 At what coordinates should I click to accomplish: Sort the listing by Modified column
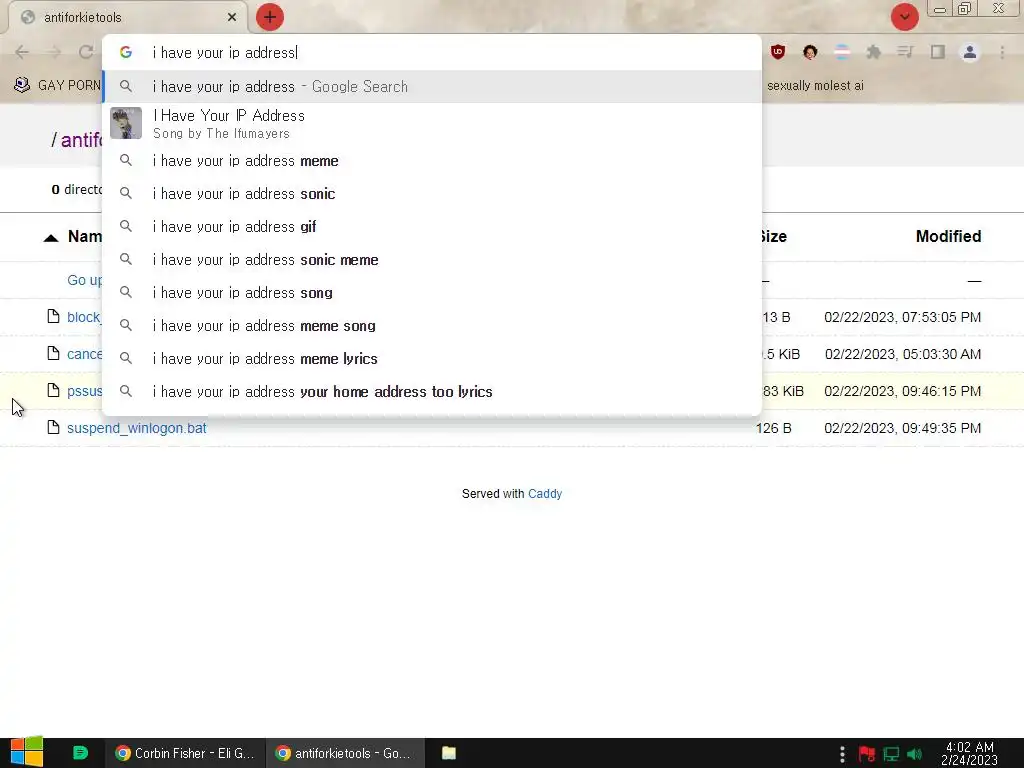pos(948,236)
